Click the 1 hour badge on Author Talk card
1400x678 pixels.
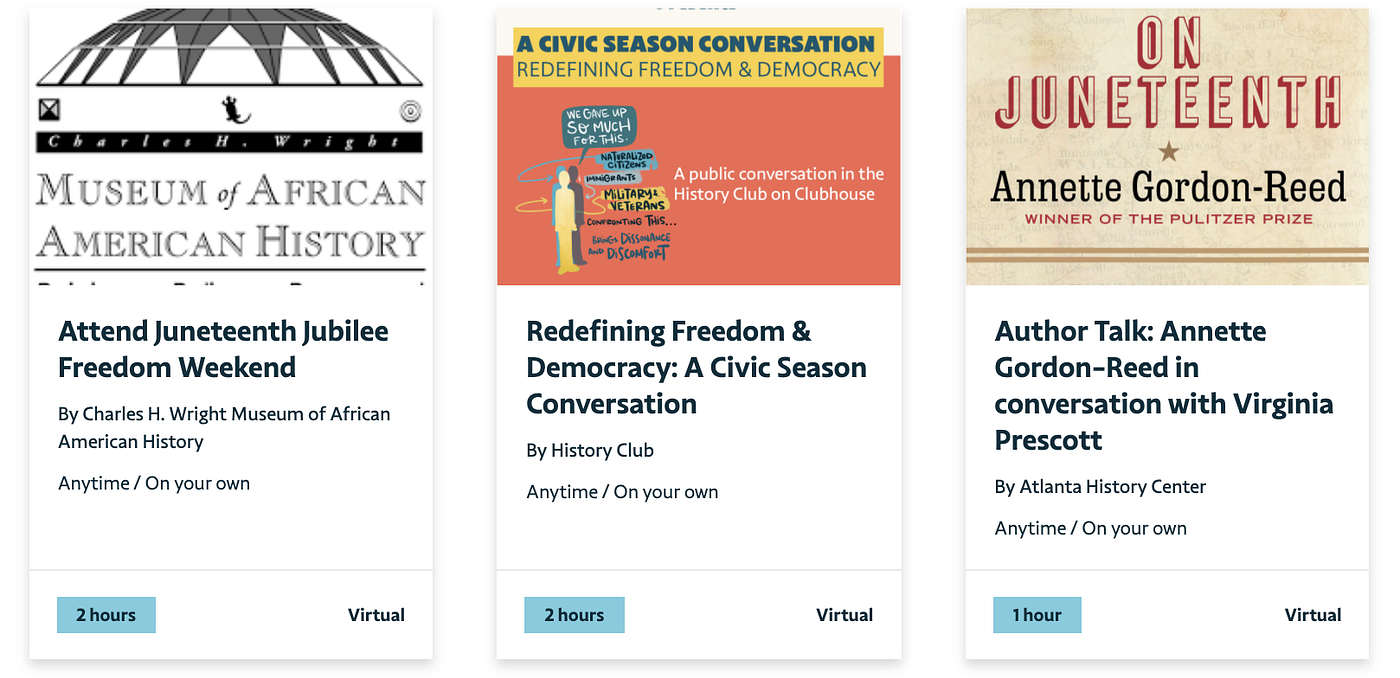(x=1037, y=615)
